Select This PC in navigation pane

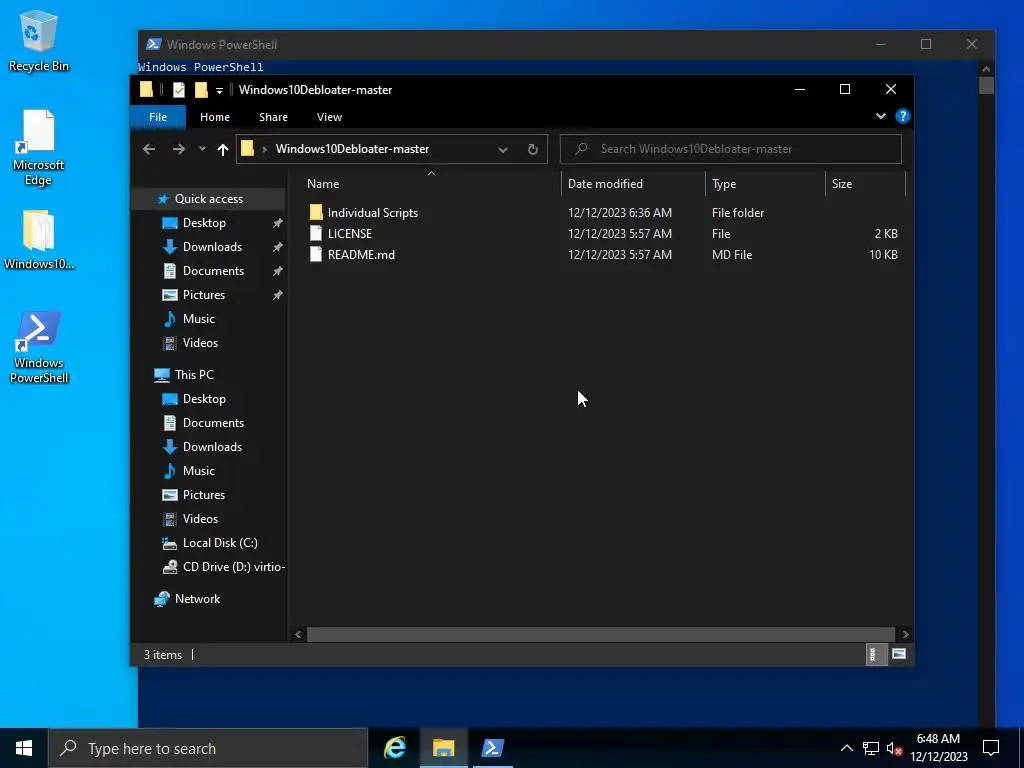tap(194, 375)
